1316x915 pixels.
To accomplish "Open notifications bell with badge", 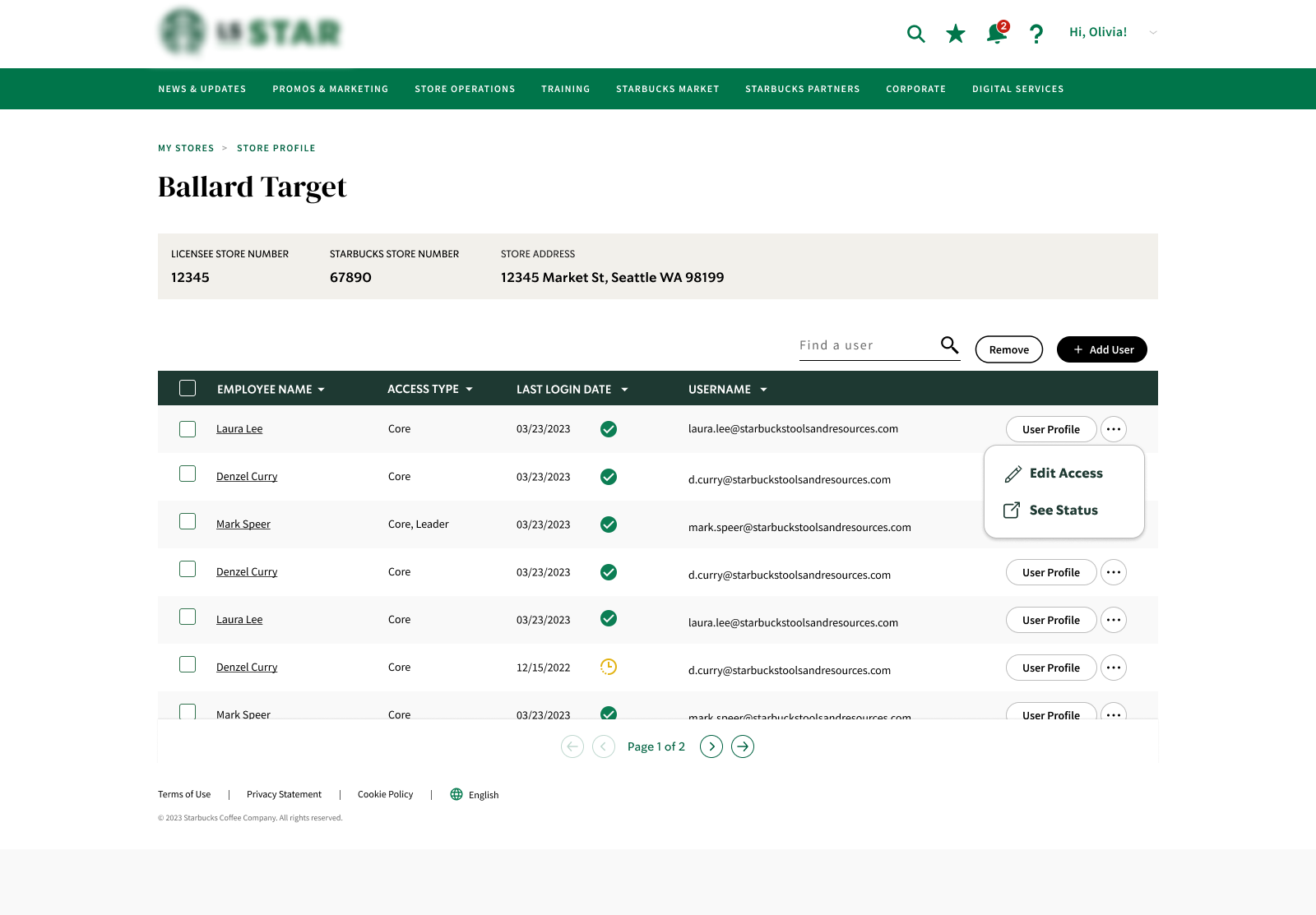I will [997, 33].
